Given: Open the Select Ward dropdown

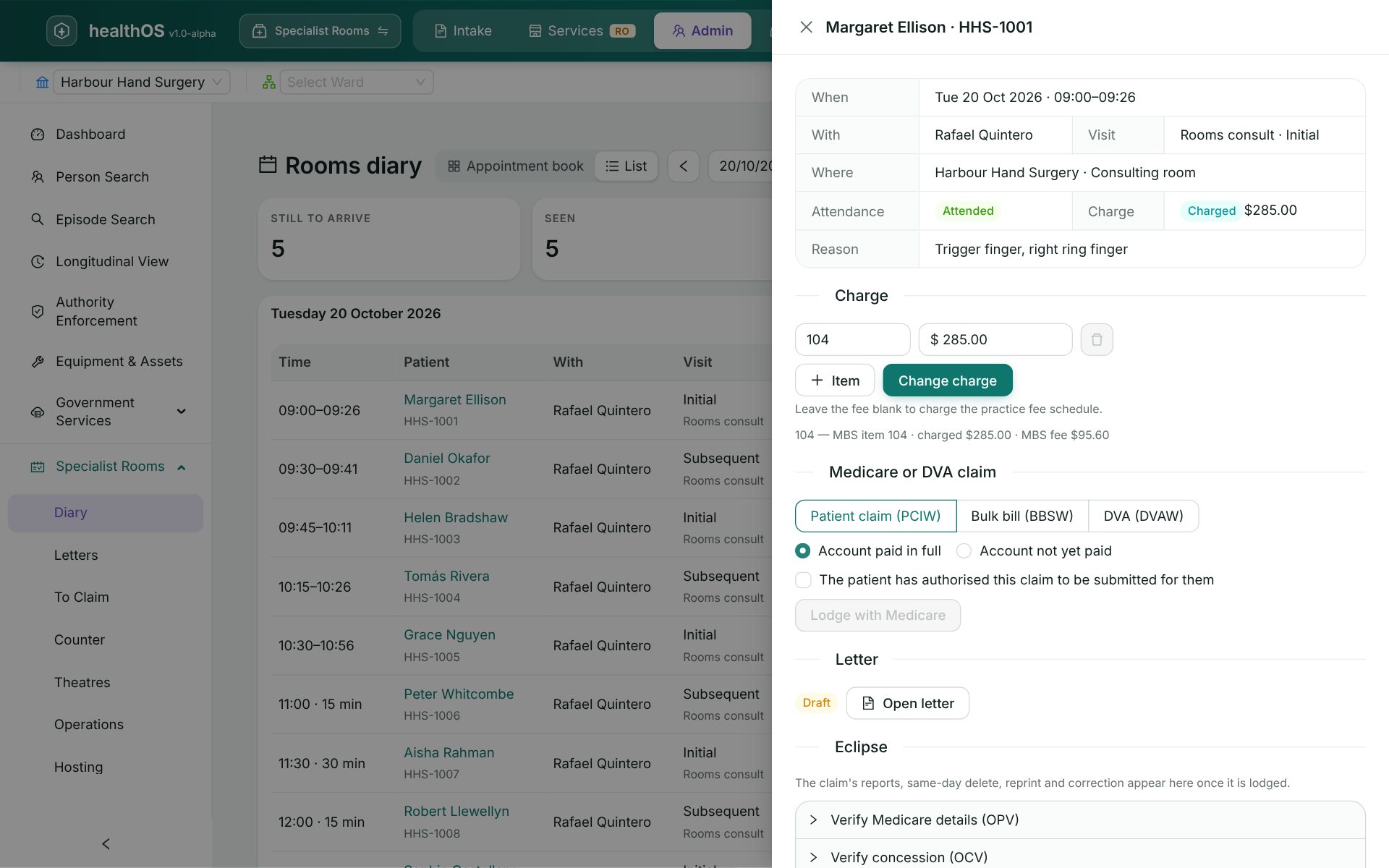Looking at the screenshot, I should click(356, 82).
